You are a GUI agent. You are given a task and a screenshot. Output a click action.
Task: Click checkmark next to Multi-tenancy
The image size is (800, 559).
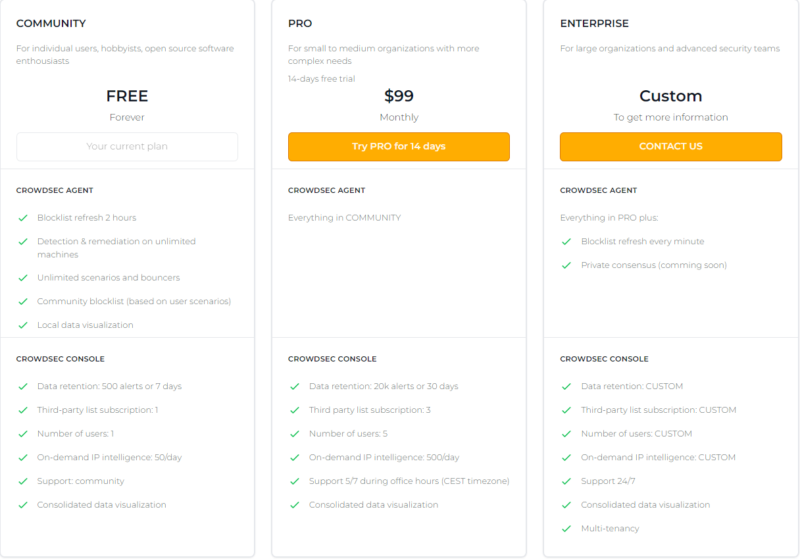tap(566, 529)
